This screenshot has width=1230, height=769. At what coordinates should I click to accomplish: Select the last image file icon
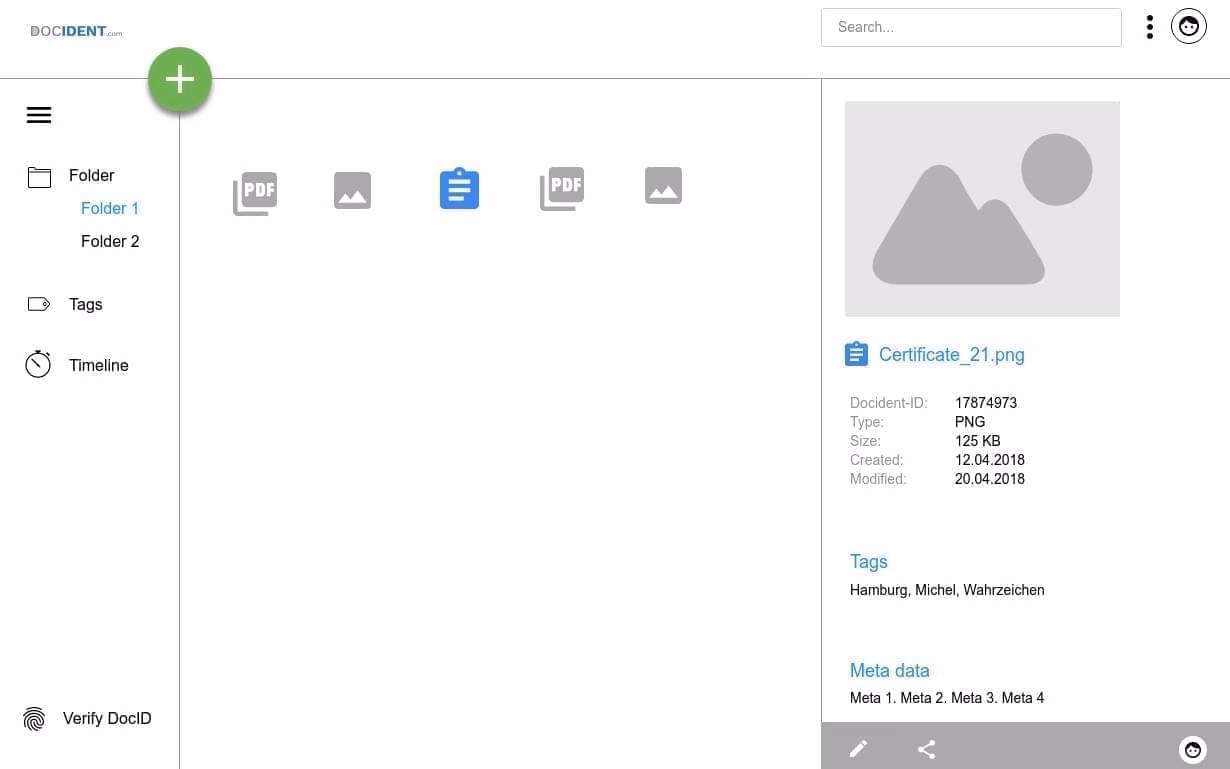663,186
